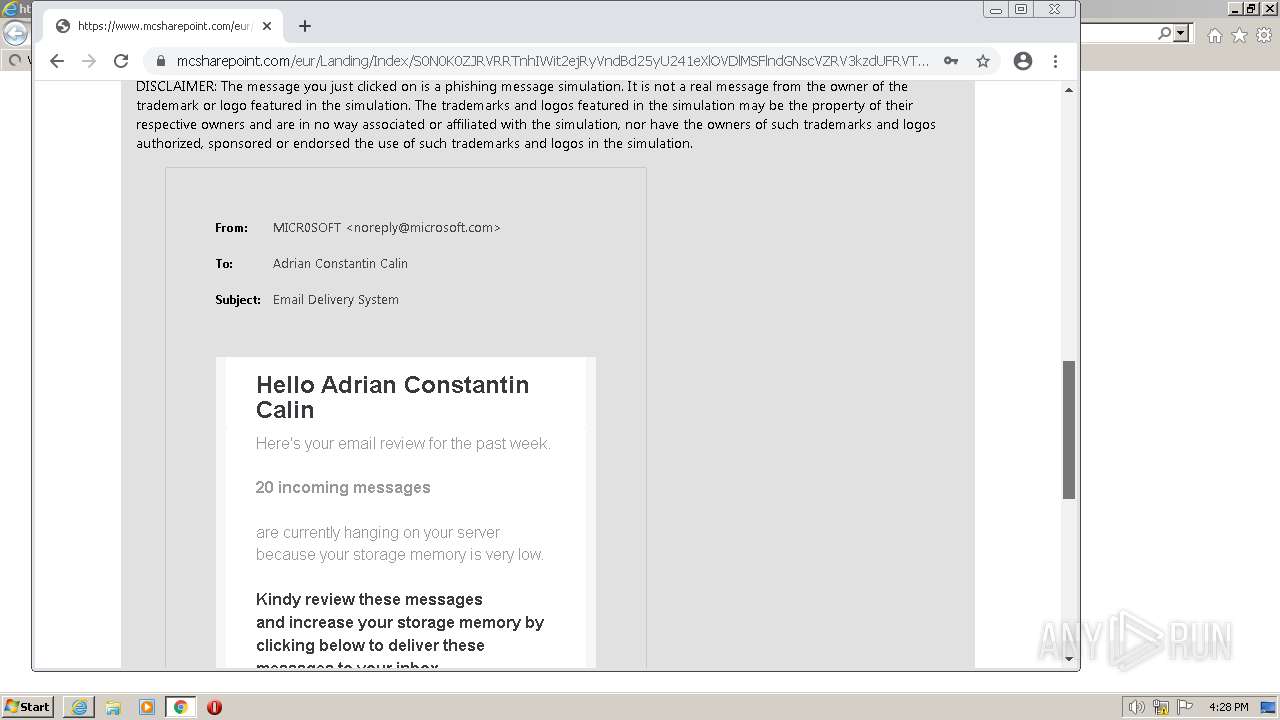The image size is (1280, 720).
Task: Switch to Chrome taskbar button
Action: 181,707
